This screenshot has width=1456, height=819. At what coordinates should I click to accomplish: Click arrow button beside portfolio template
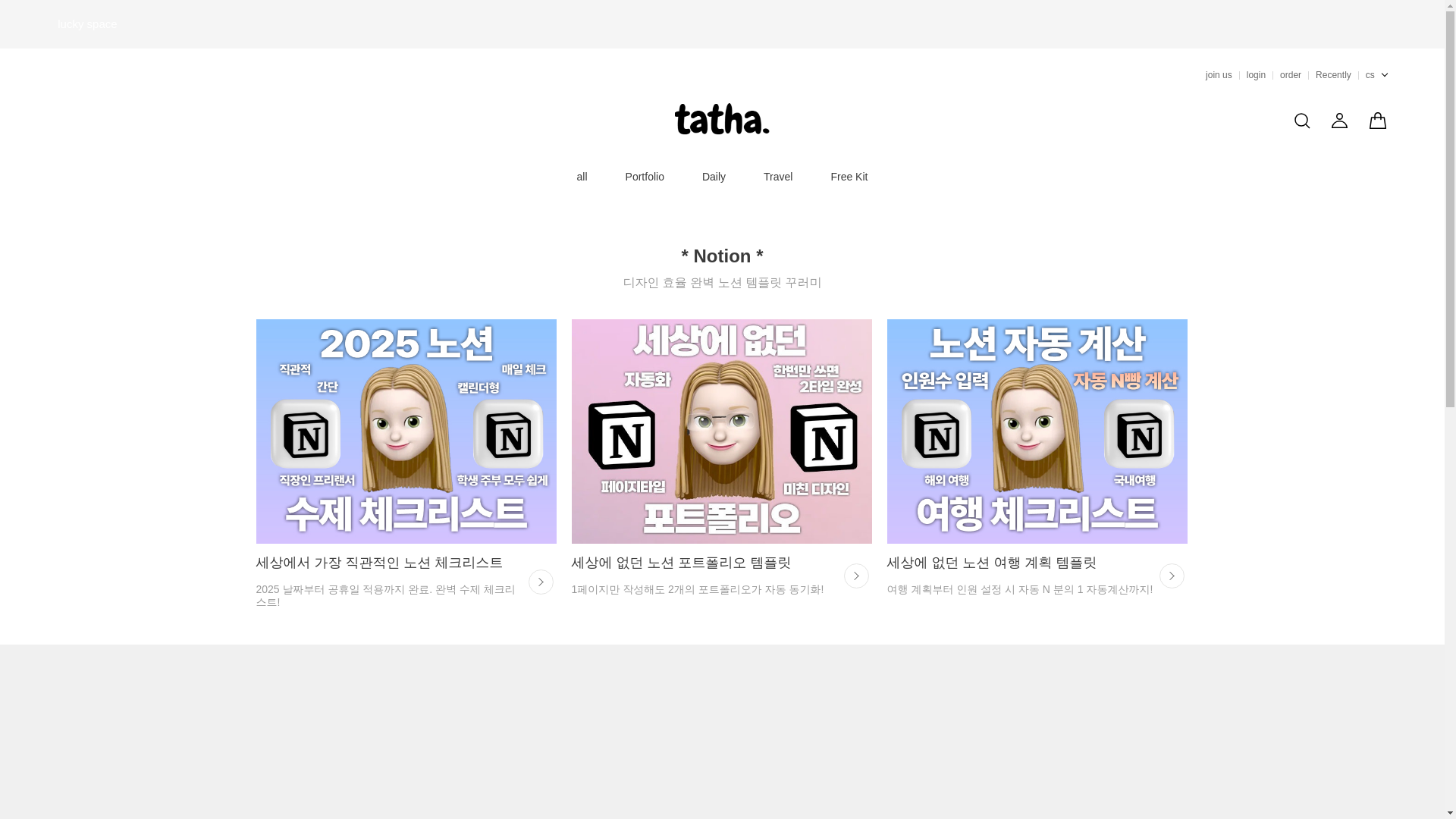coord(856,576)
